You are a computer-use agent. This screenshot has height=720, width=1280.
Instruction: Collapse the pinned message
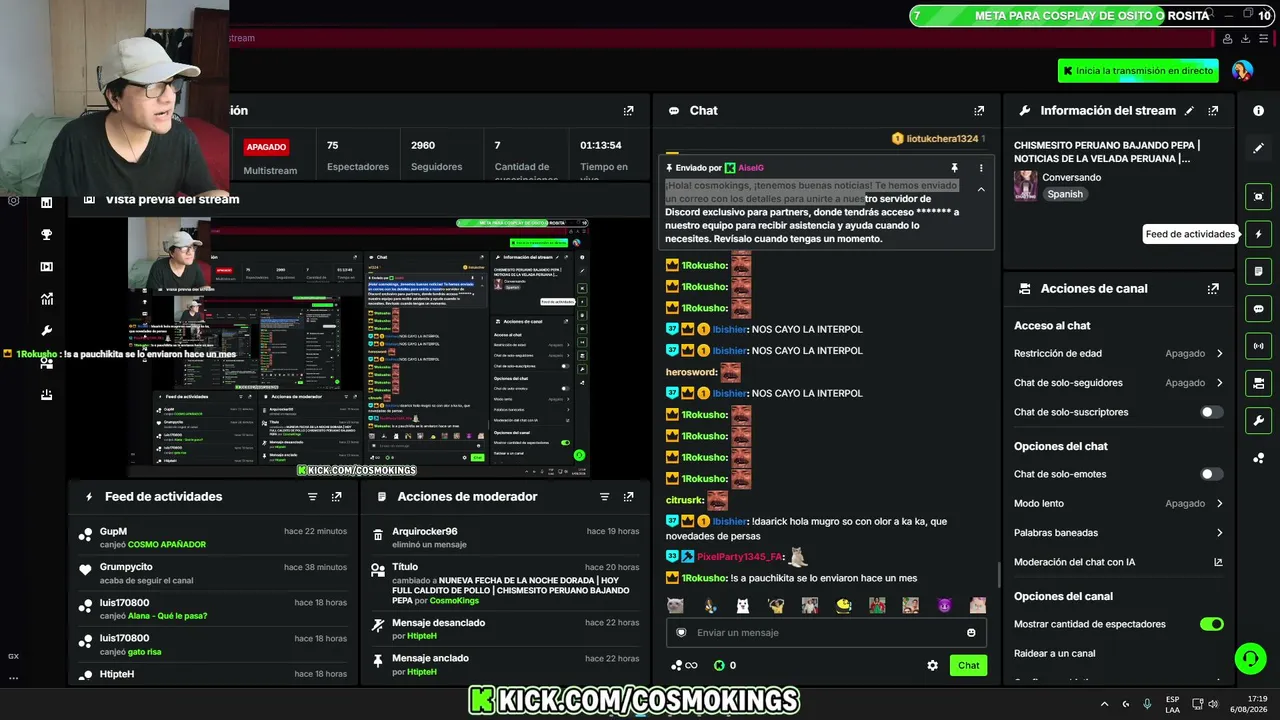(x=981, y=189)
